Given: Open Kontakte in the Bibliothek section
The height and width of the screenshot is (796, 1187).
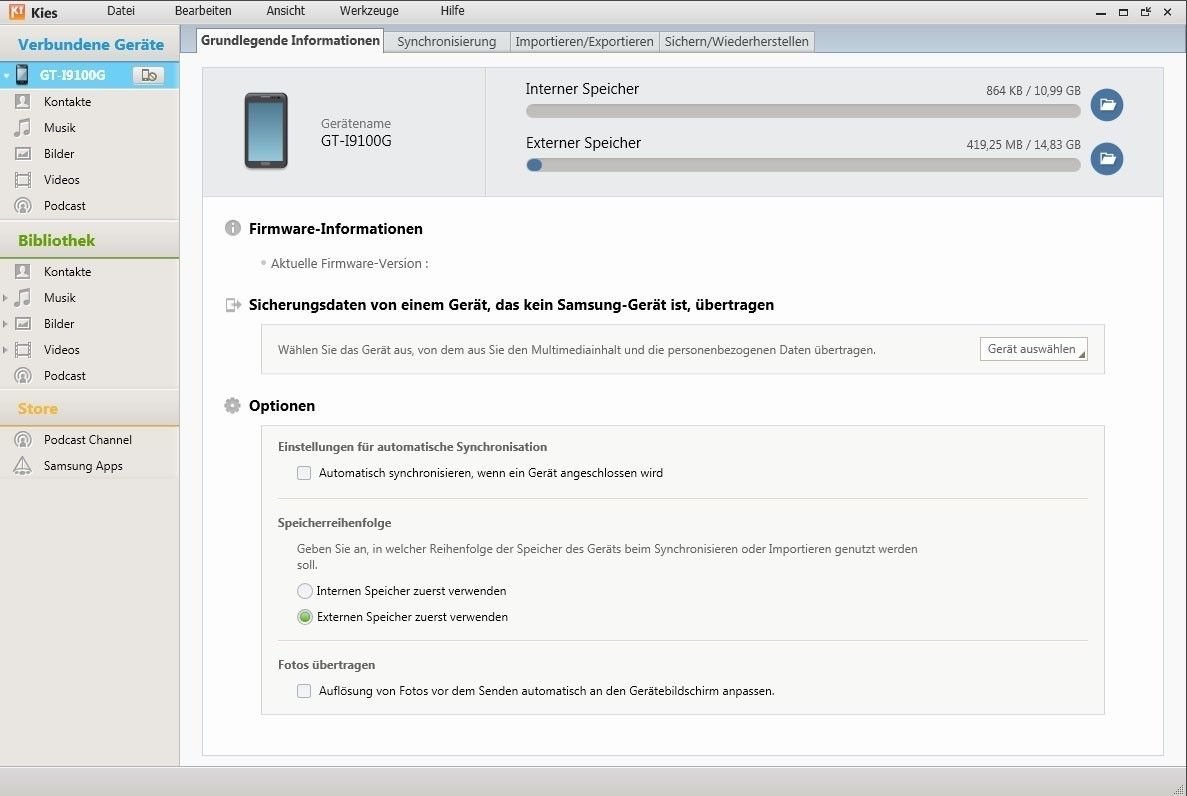Looking at the screenshot, I should click(x=67, y=271).
